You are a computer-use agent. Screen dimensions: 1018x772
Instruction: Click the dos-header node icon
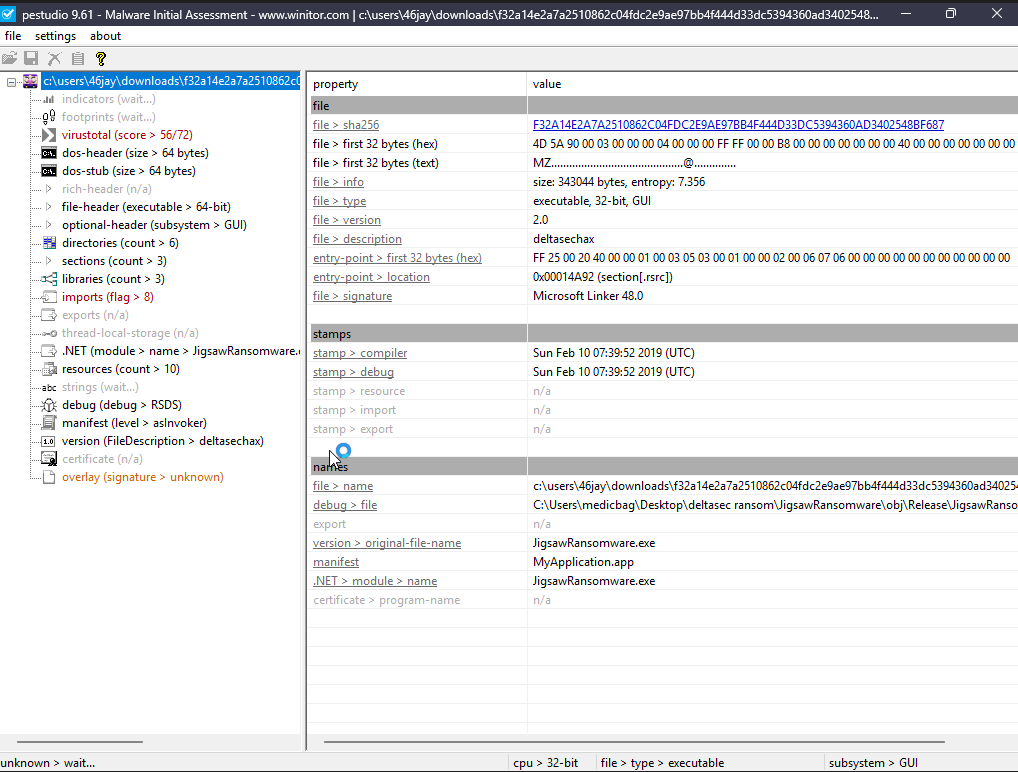[49, 153]
